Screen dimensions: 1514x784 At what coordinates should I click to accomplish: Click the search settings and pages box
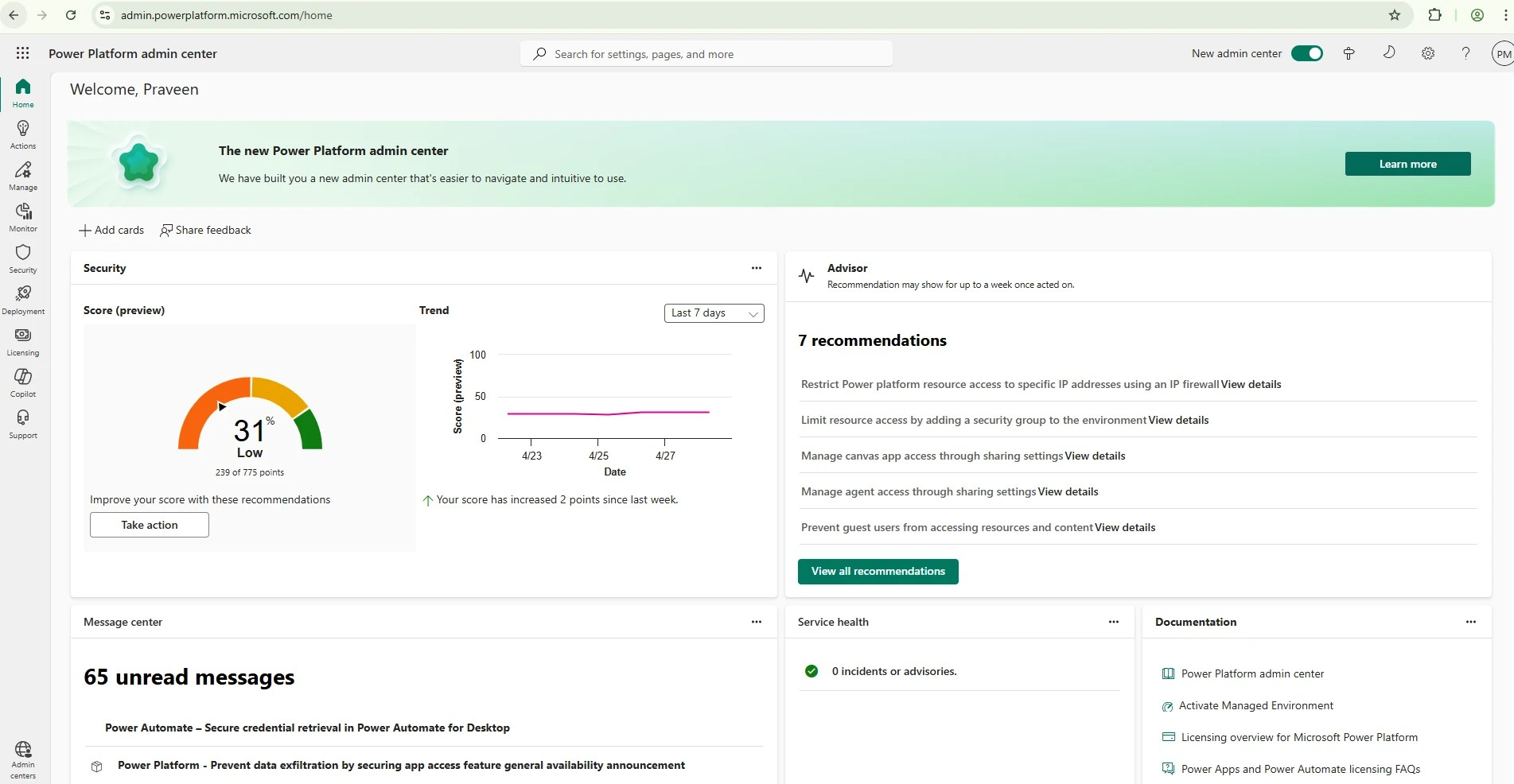(x=706, y=54)
